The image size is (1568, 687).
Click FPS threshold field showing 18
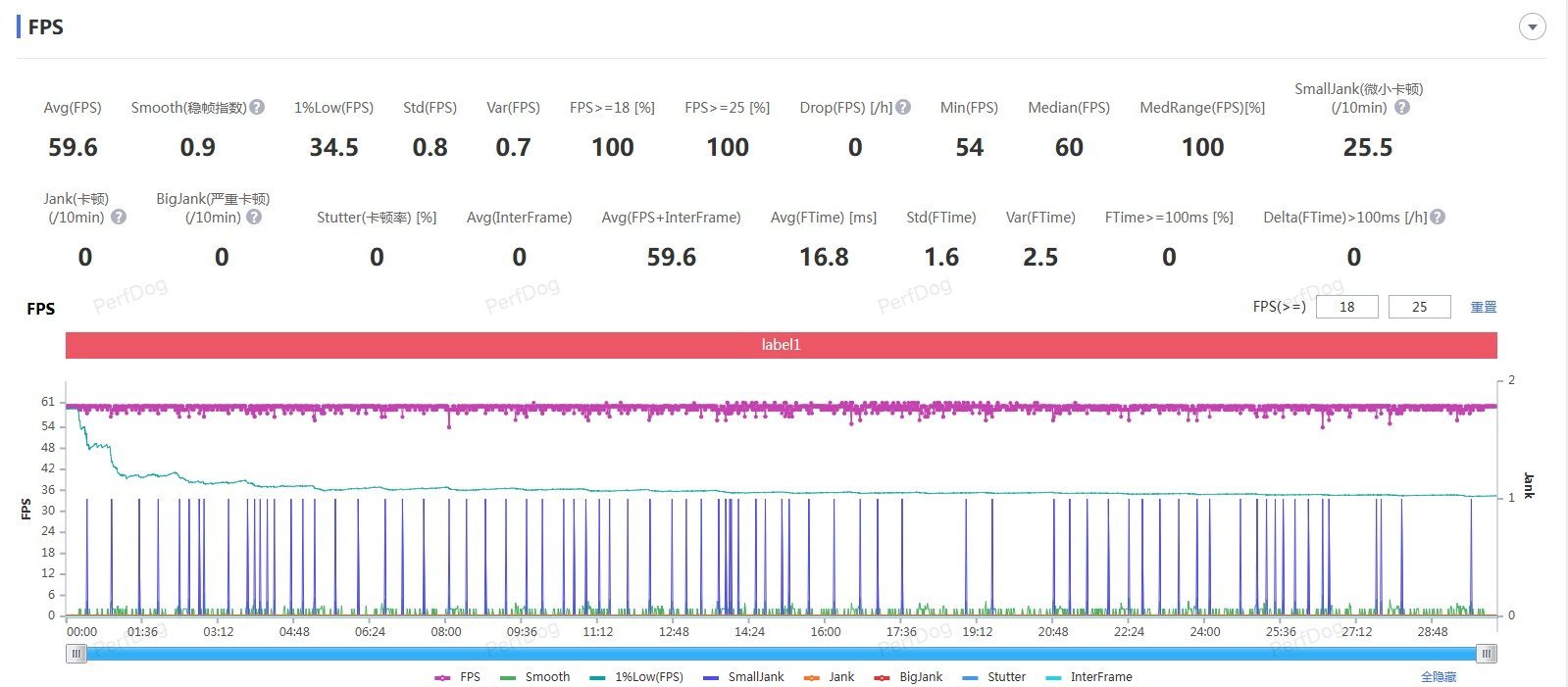(x=1346, y=307)
